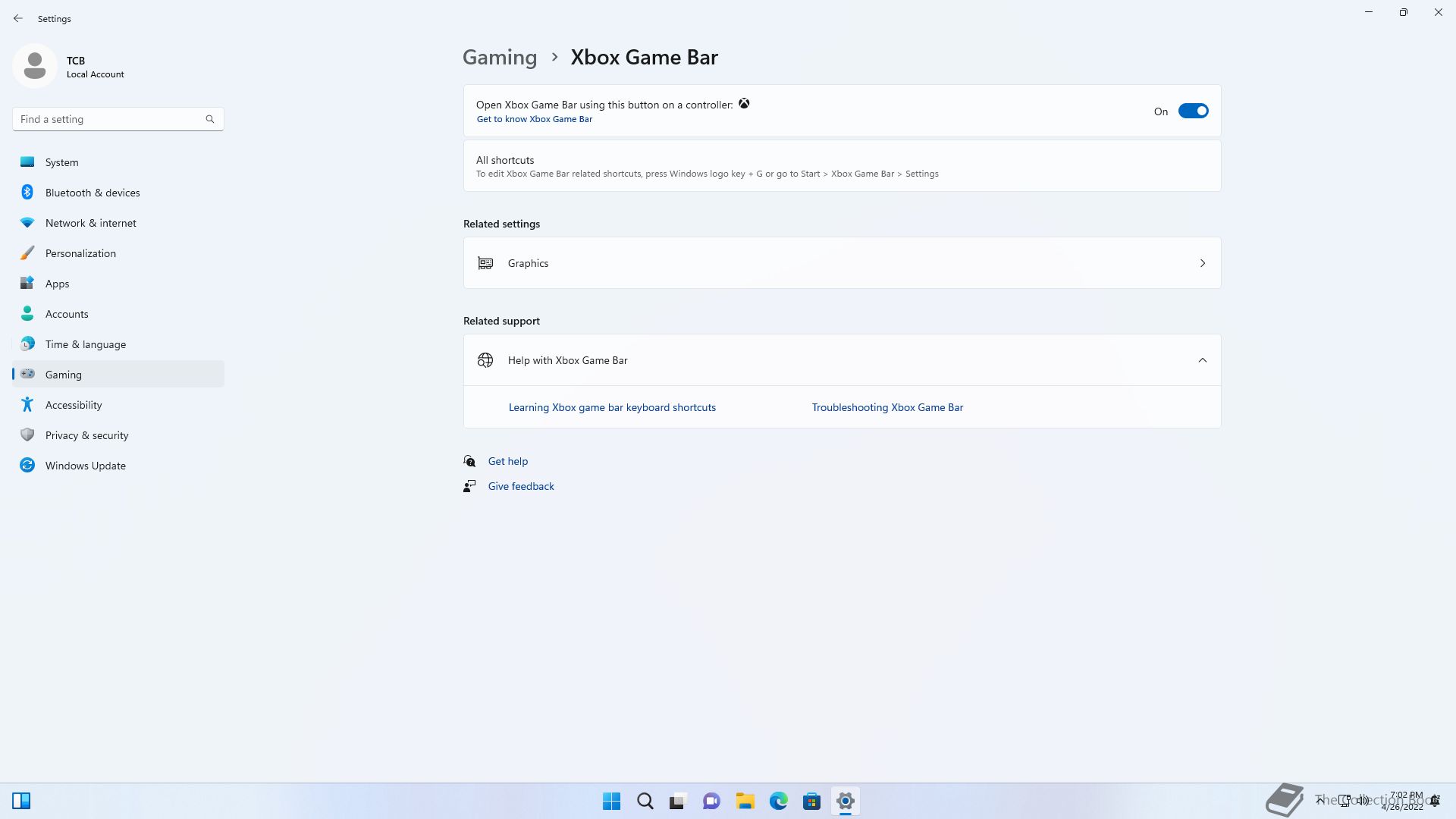Click the search magnifier in settings box
Viewport: 1456px width, 819px height.
pyautogui.click(x=210, y=119)
